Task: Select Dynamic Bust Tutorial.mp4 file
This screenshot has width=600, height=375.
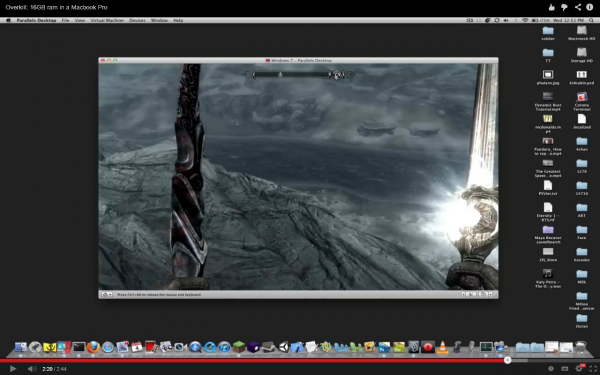Action: point(548,101)
